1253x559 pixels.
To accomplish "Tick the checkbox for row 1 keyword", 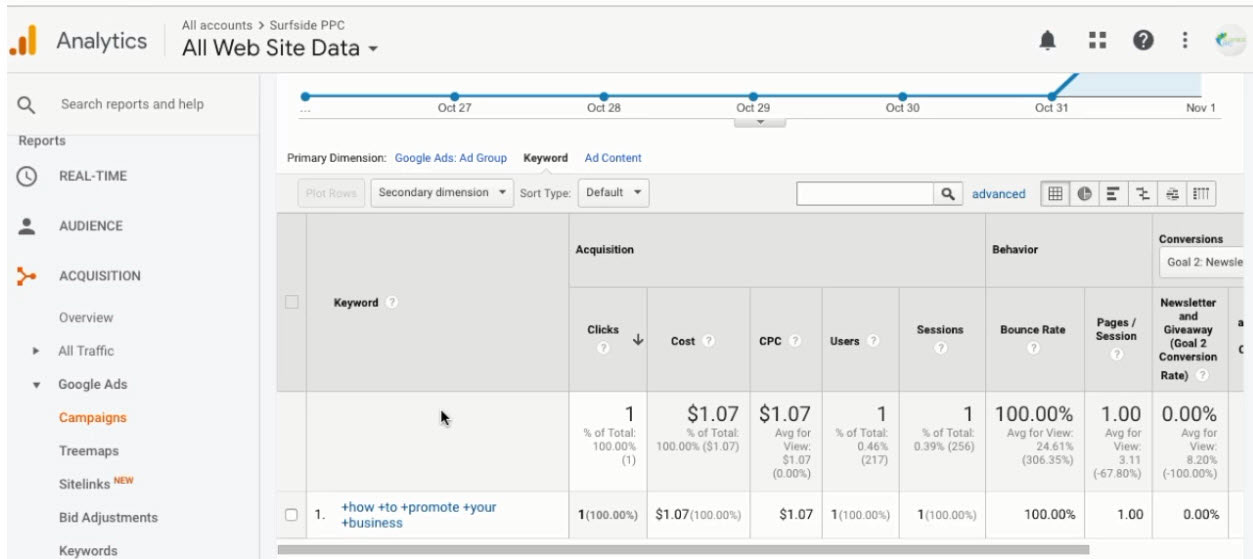I will pos(292,515).
